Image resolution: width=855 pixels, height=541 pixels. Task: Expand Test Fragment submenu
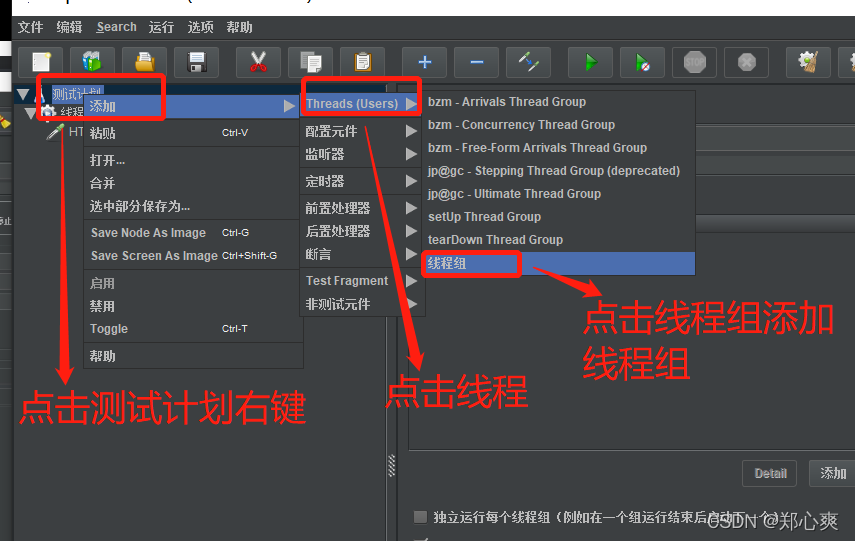click(362, 281)
